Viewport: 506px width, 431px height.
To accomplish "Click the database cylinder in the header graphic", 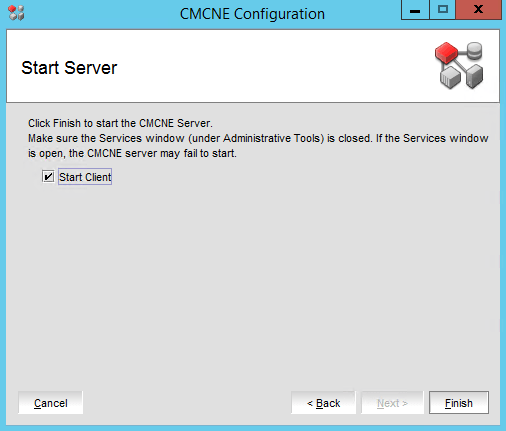I will [474, 51].
